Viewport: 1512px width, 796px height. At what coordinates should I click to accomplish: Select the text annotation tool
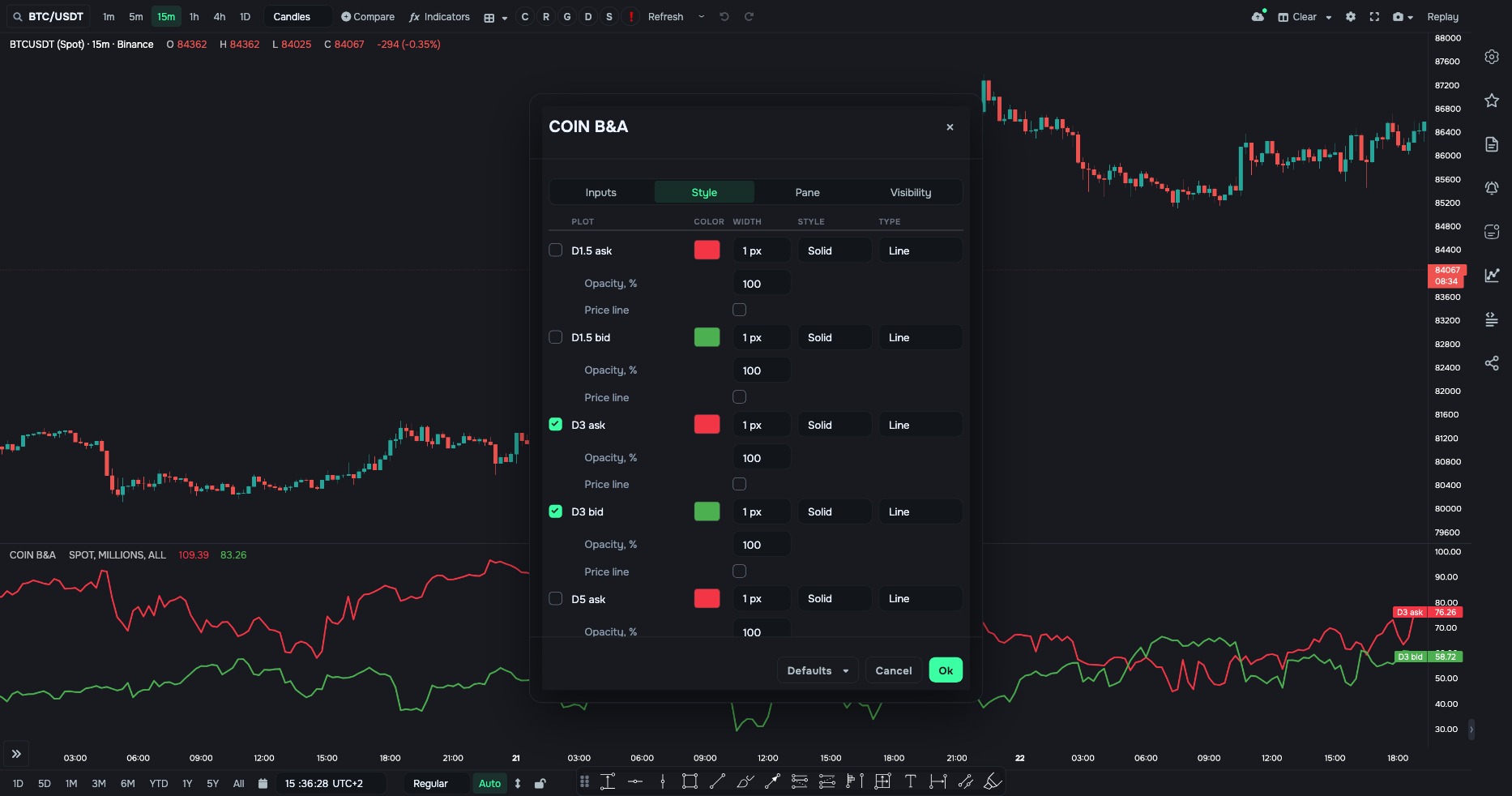click(910, 781)
